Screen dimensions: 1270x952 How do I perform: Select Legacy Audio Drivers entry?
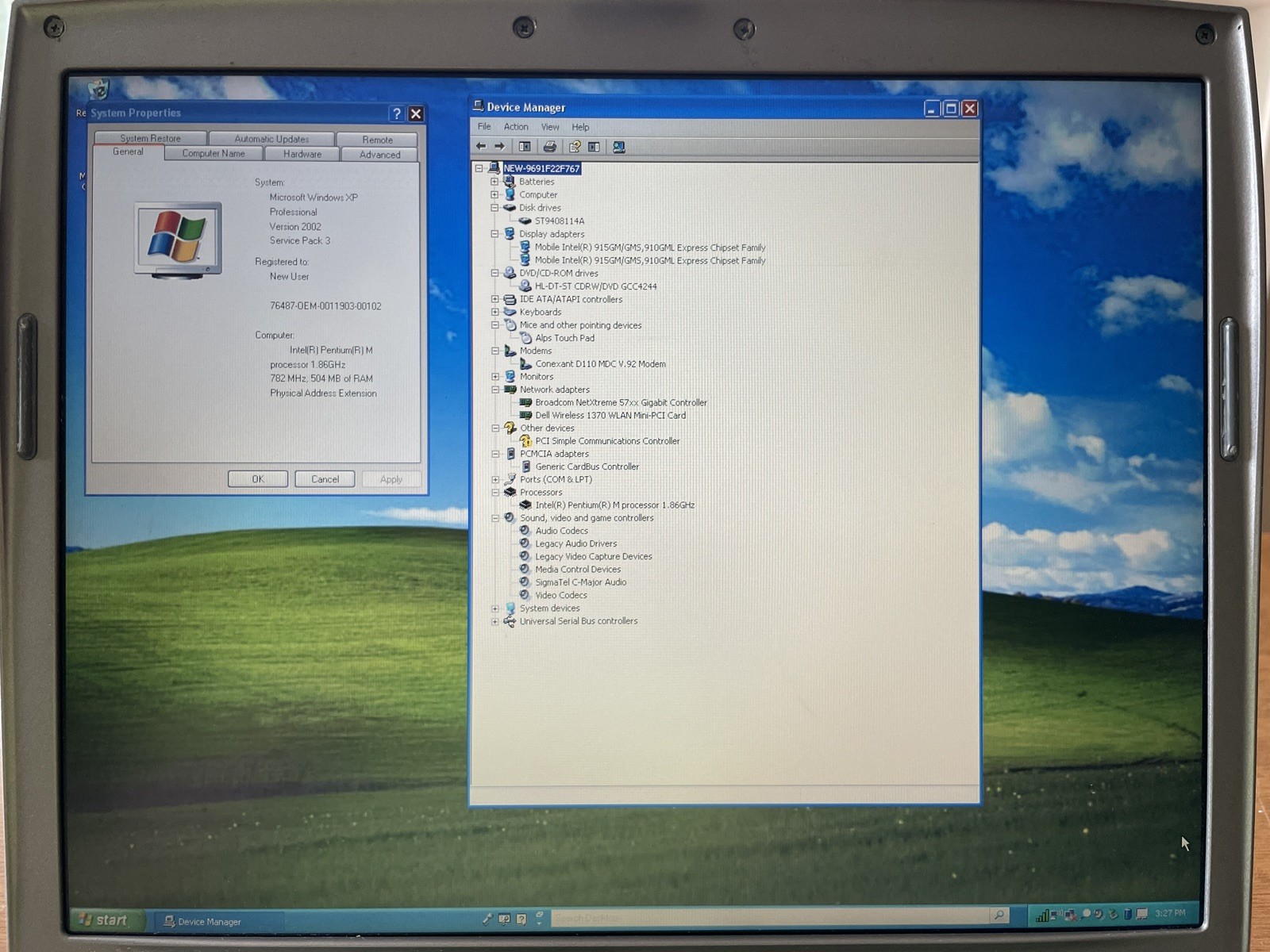[575, 543]
